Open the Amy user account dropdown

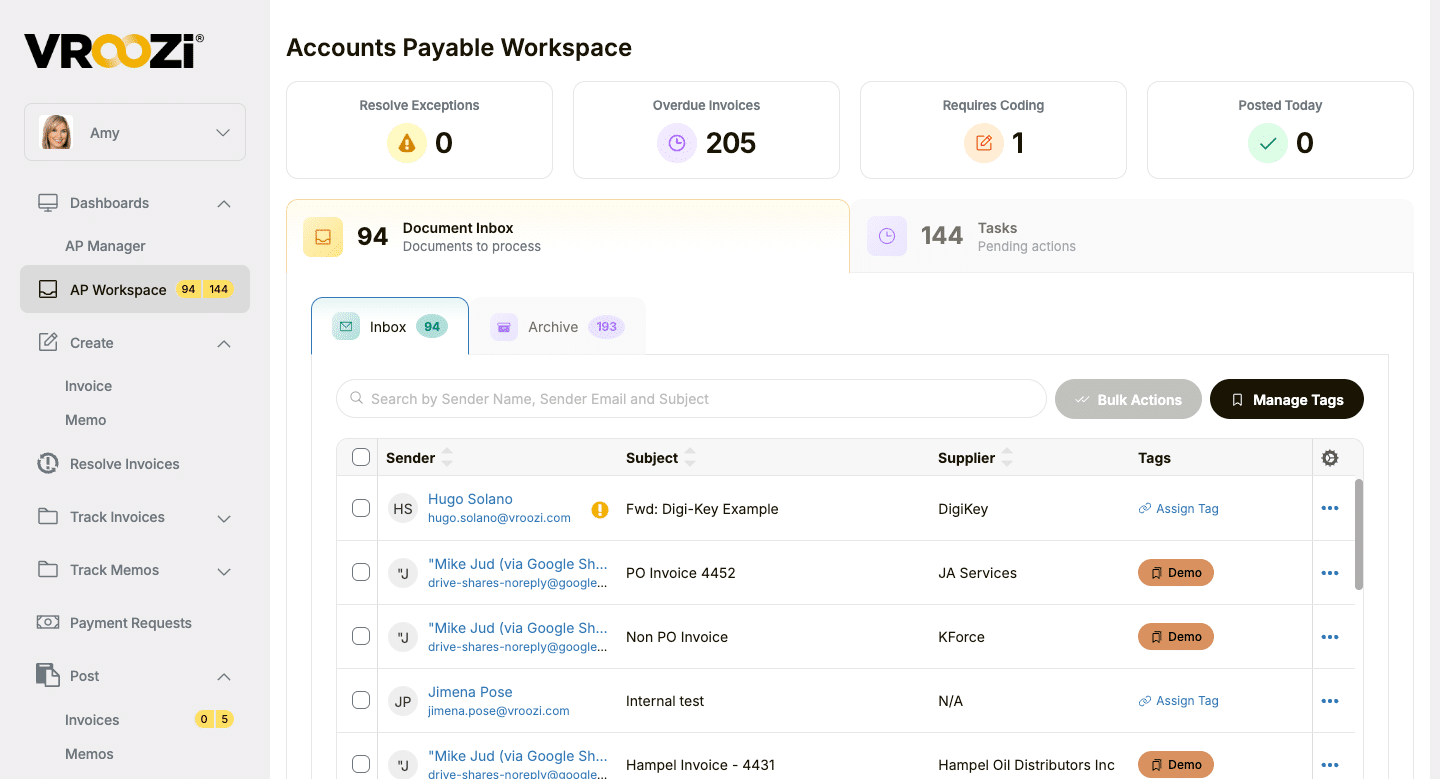tap(135, 132)
